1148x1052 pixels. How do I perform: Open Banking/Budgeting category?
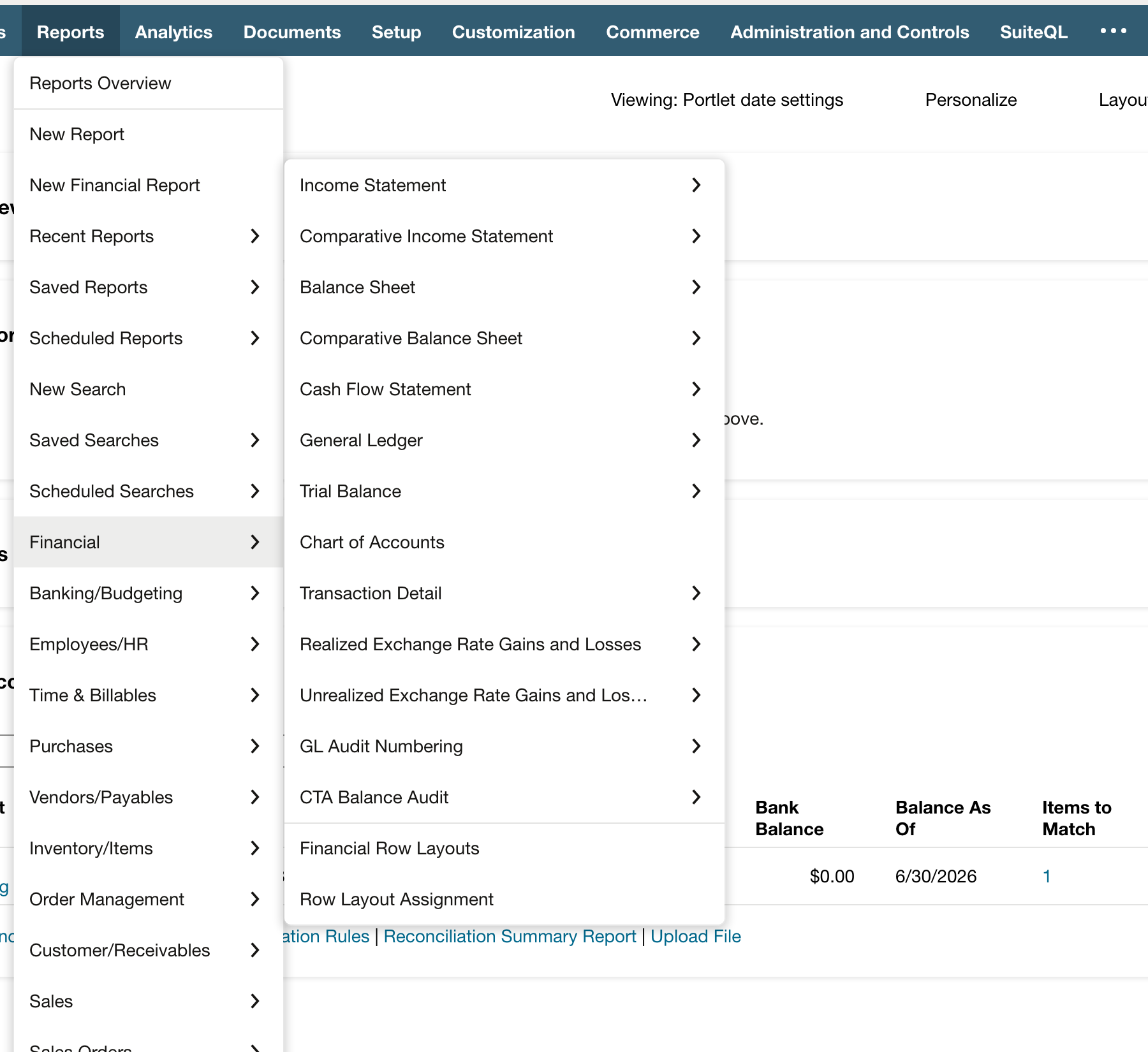coord(148,594)
